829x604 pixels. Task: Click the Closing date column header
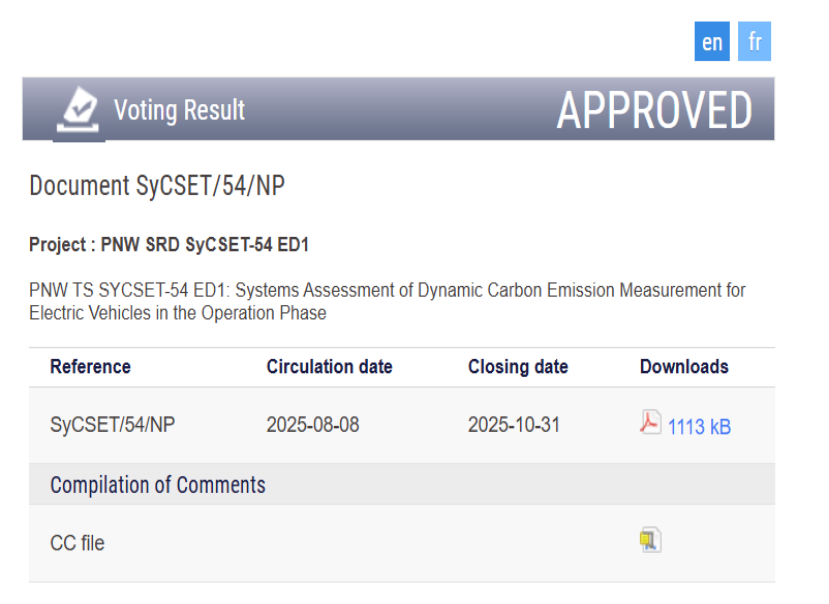517,367
